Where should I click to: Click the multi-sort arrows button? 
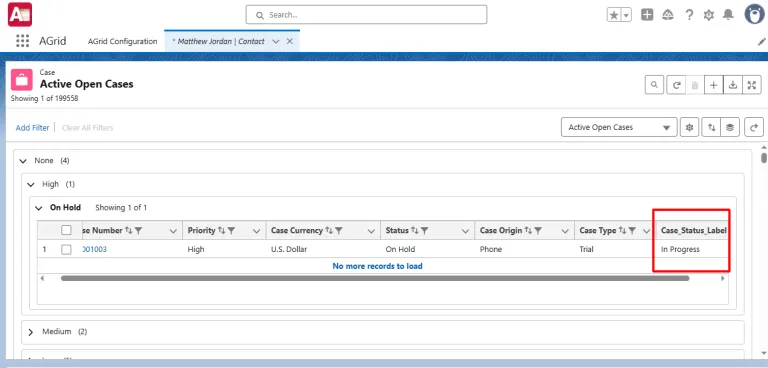(x=711, y=127)
